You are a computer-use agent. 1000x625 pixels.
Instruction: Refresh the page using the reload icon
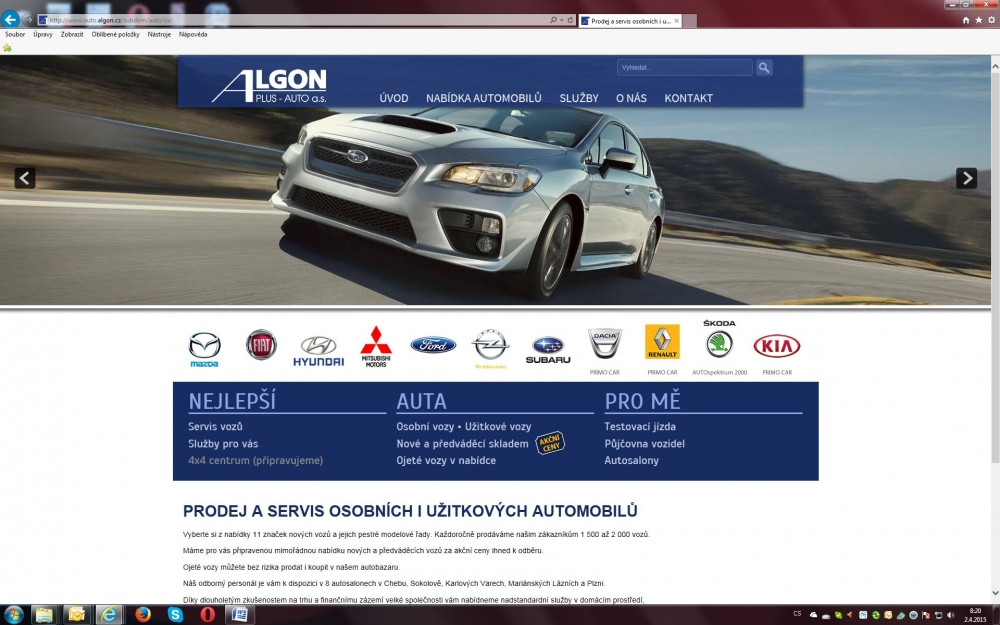pyautogui.click(x=571, y=20)
